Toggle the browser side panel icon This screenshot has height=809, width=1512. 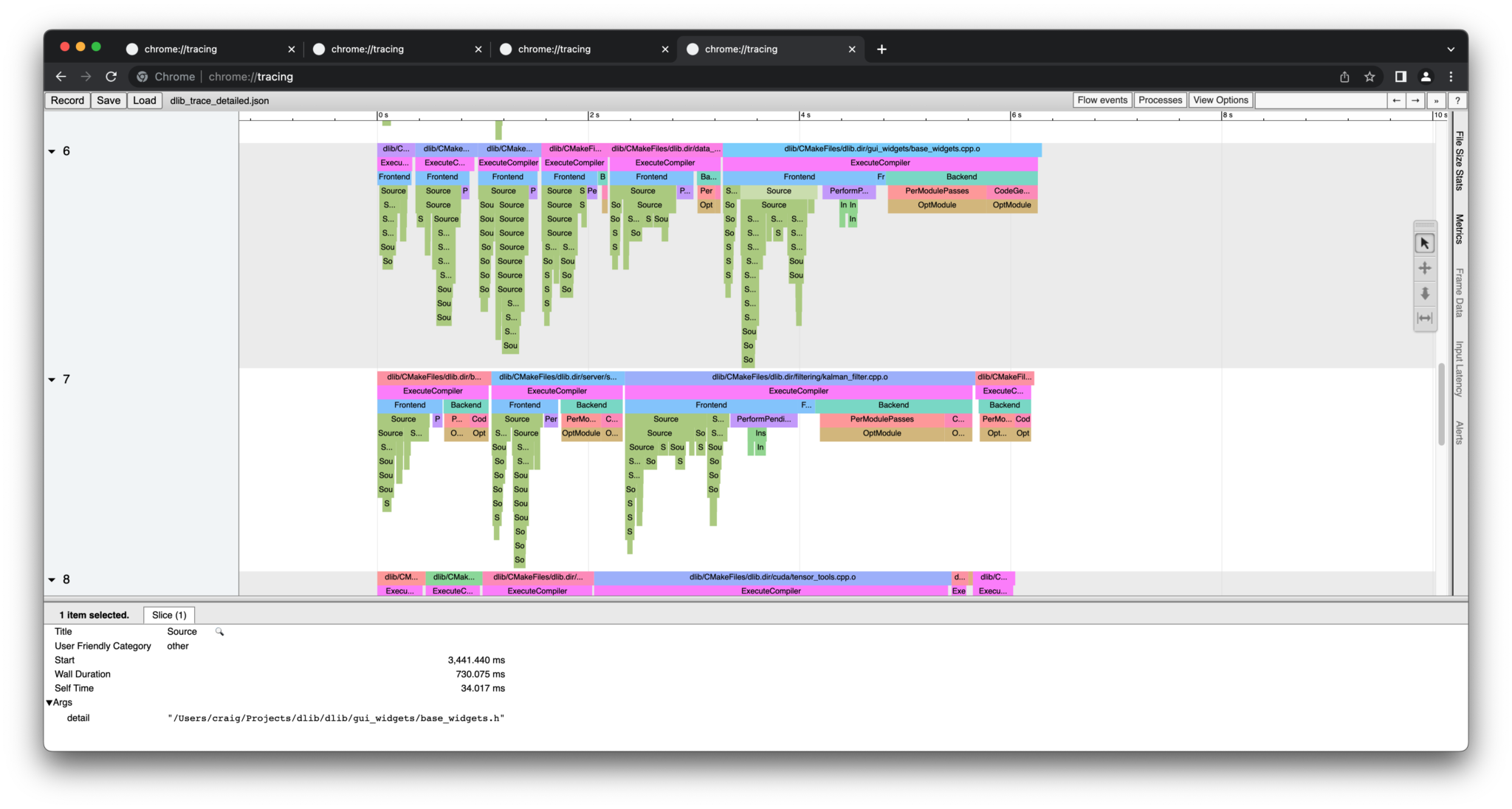(1399, 76)
